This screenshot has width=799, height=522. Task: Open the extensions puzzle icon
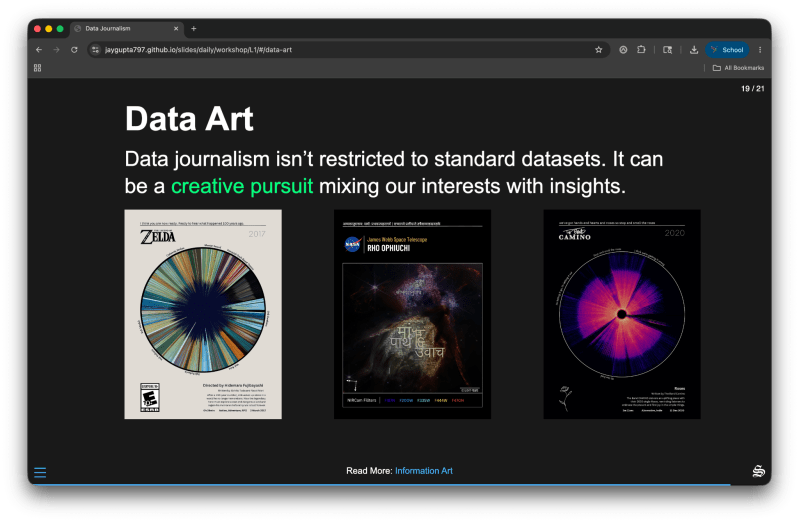pos(641,49)
